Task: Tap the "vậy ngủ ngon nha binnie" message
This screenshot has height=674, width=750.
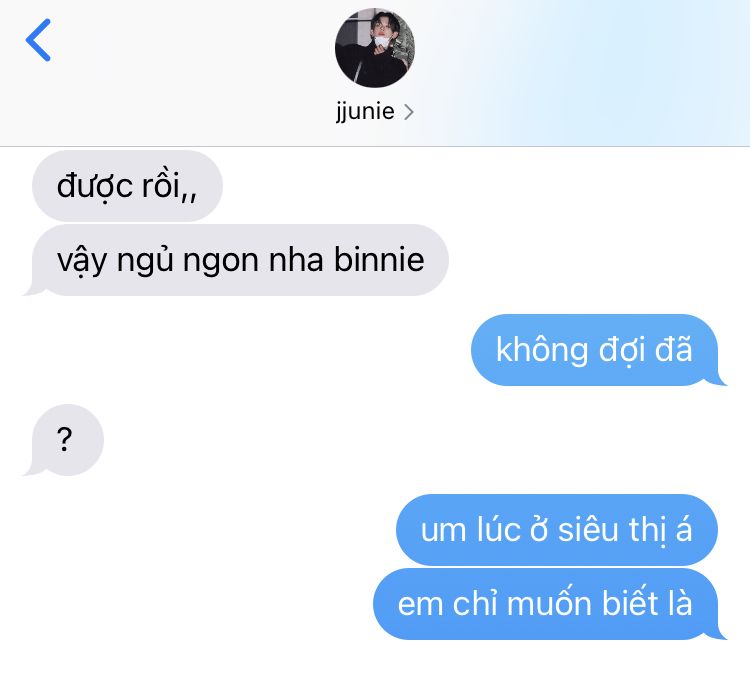Action: [x=240, y=260]
